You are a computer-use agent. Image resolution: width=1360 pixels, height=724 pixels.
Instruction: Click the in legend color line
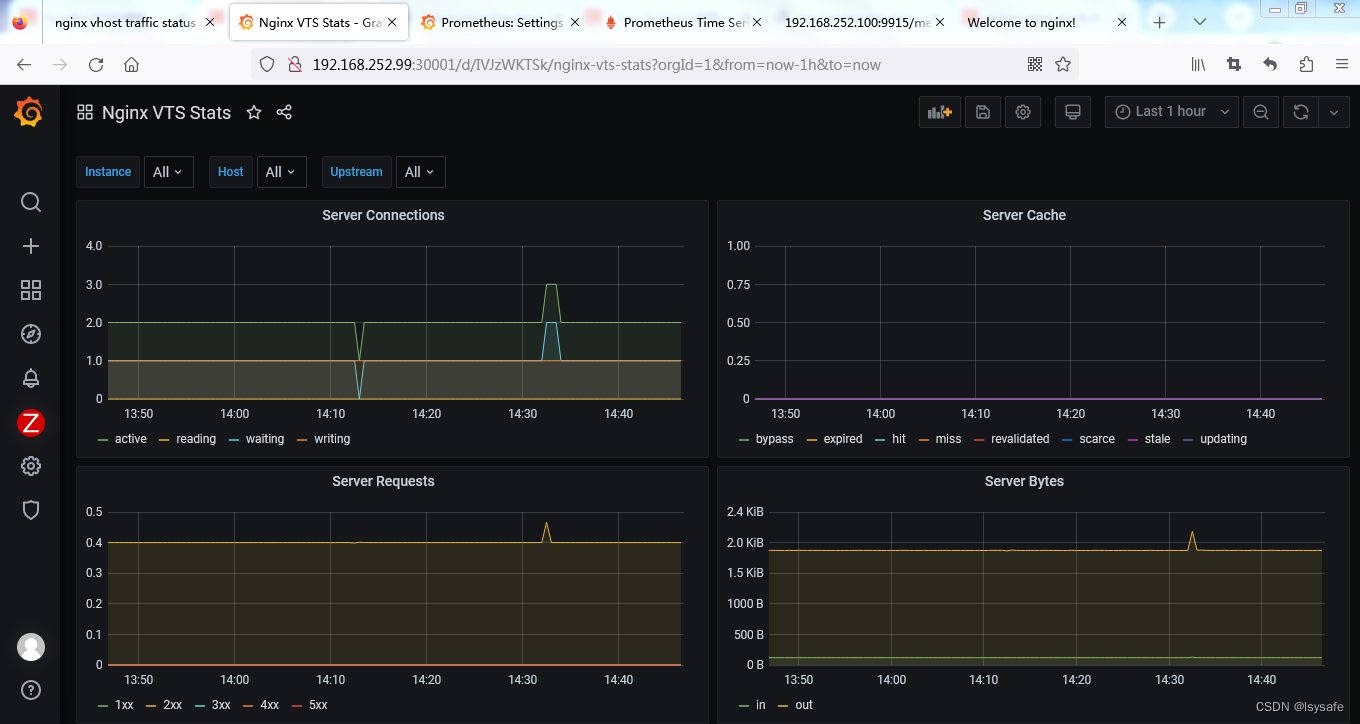click(744, 706)
